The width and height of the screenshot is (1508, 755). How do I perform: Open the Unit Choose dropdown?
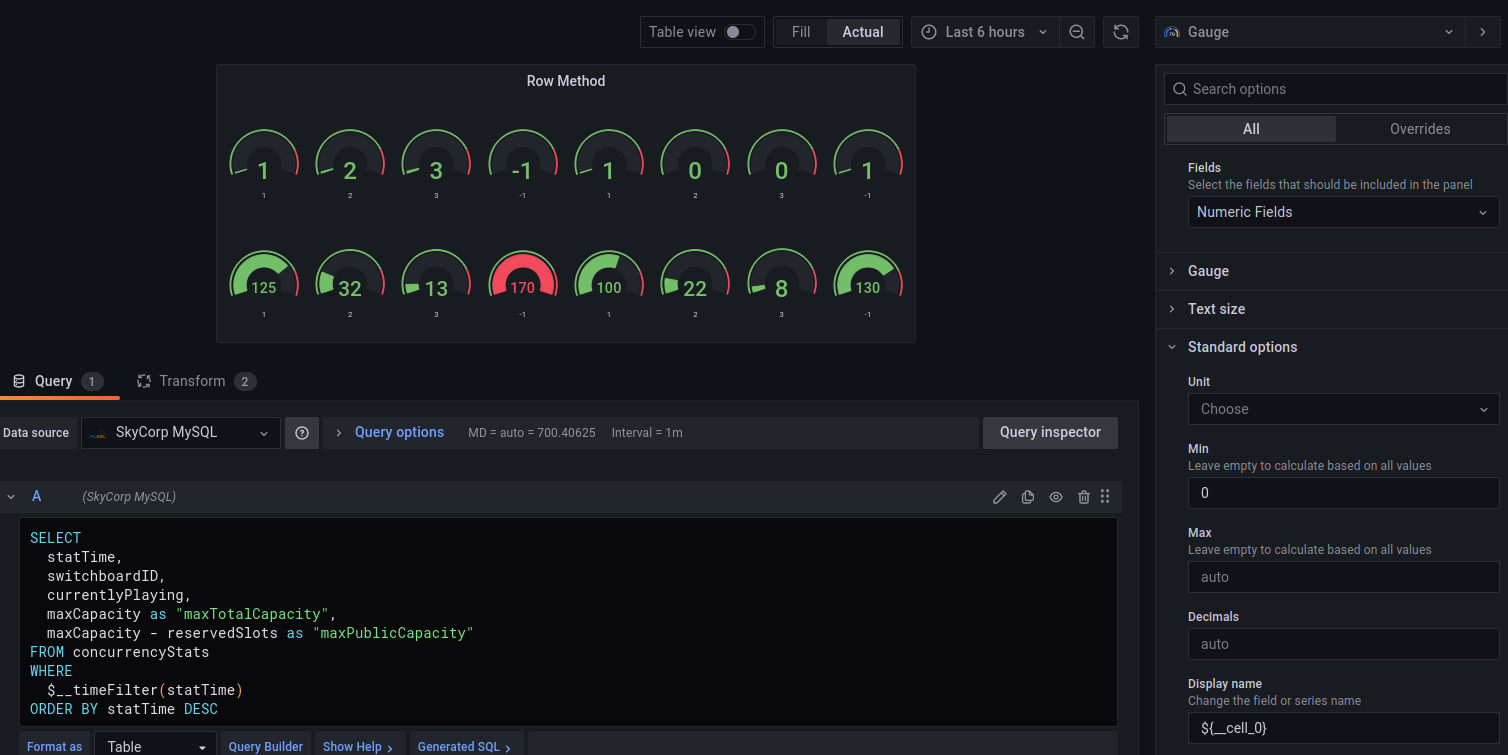1343,409
